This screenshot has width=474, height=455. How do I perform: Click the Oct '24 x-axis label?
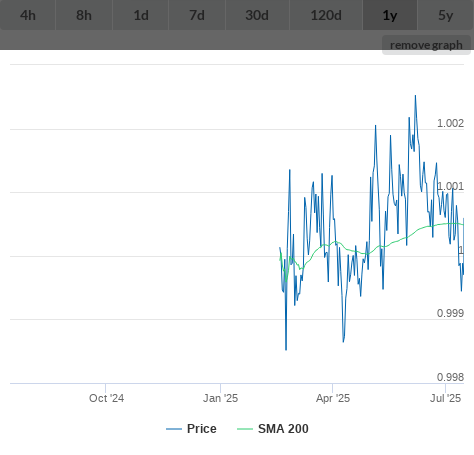[x=106, y=398]
